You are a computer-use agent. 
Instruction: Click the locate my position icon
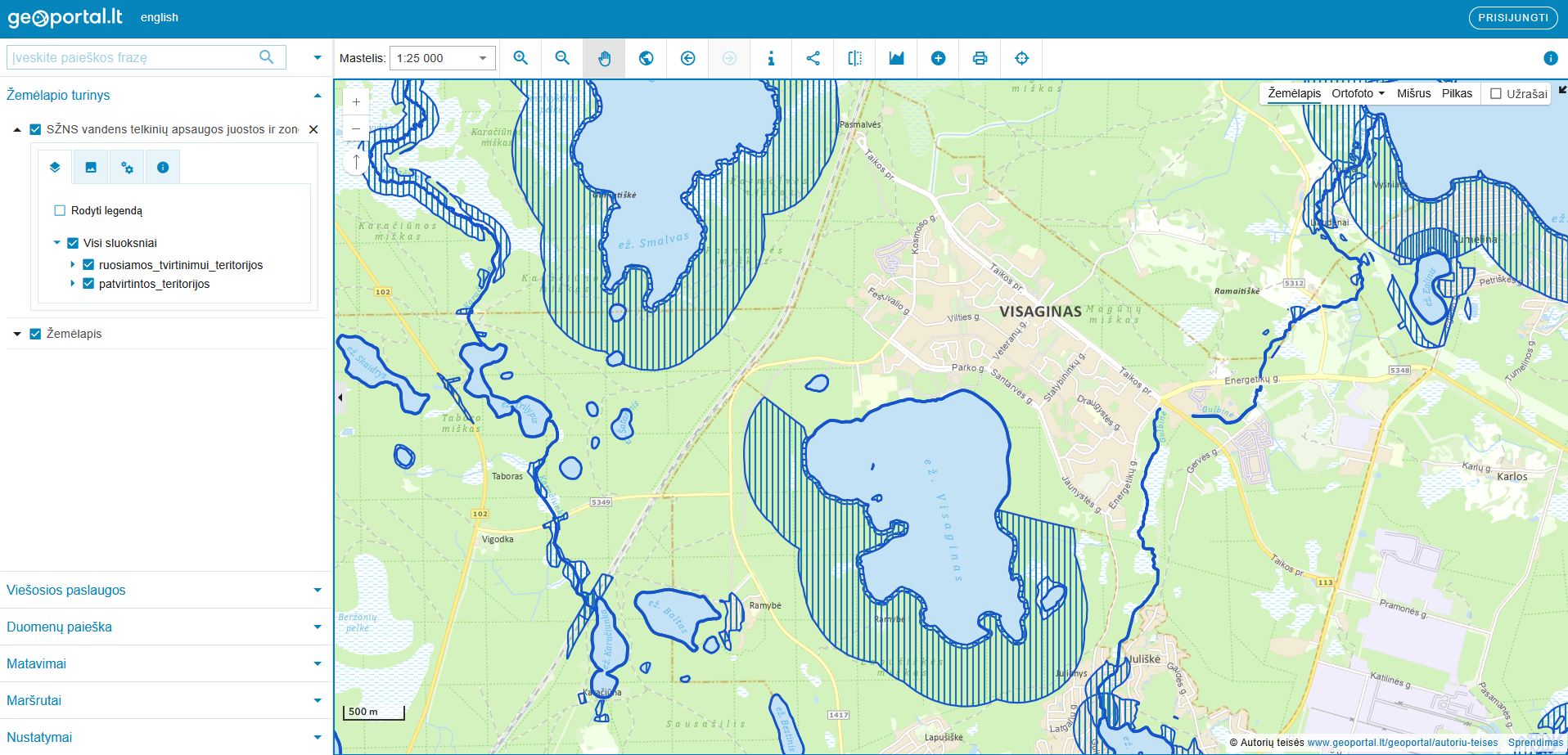pyautogui.click(x=1021, y=58)
